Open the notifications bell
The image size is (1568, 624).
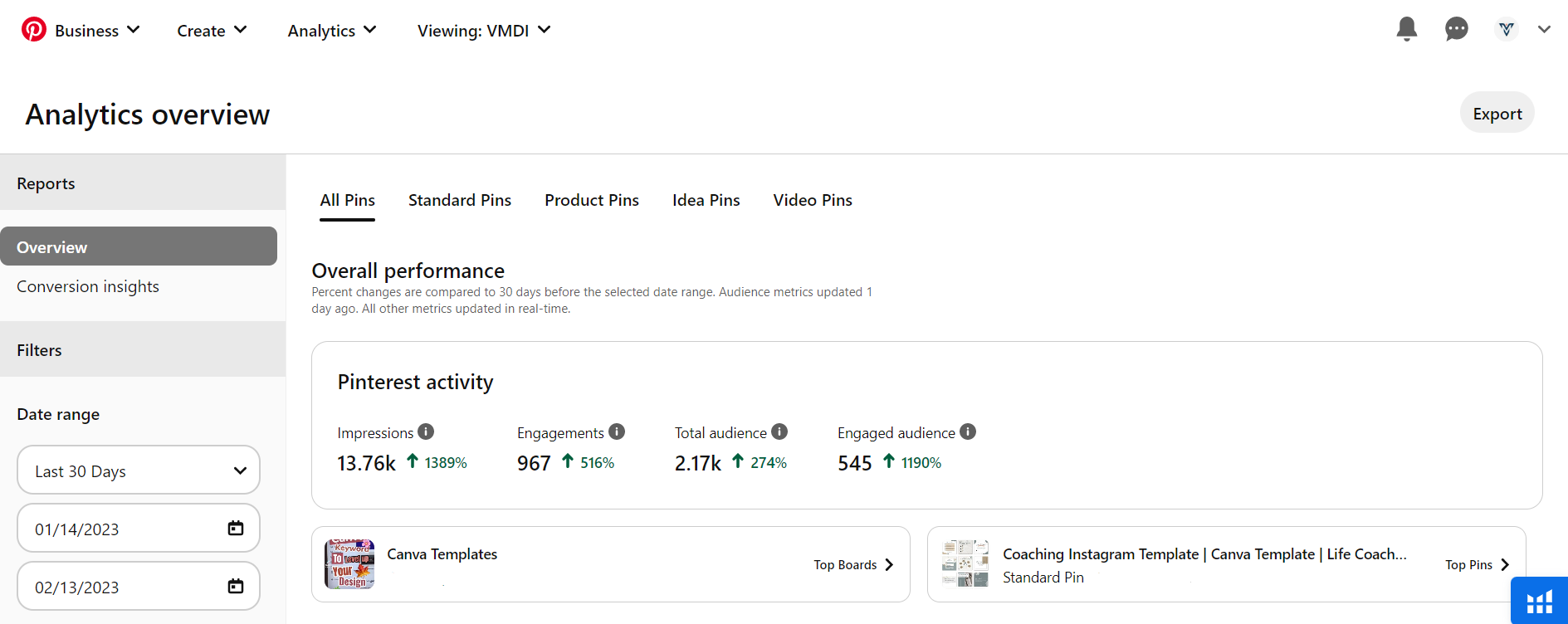point(1407,29)
